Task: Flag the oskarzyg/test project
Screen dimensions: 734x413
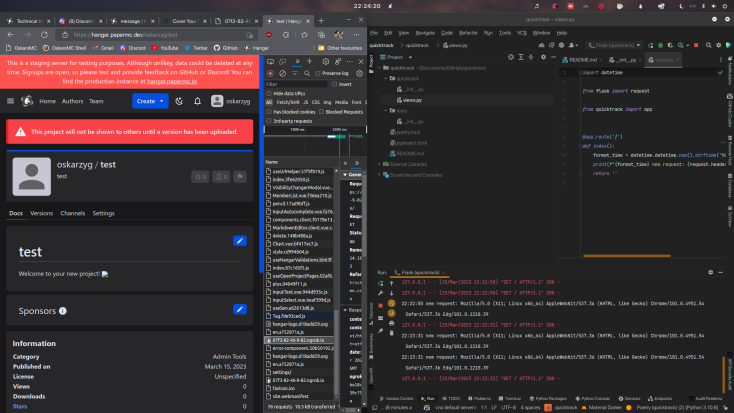Action: 240,177
